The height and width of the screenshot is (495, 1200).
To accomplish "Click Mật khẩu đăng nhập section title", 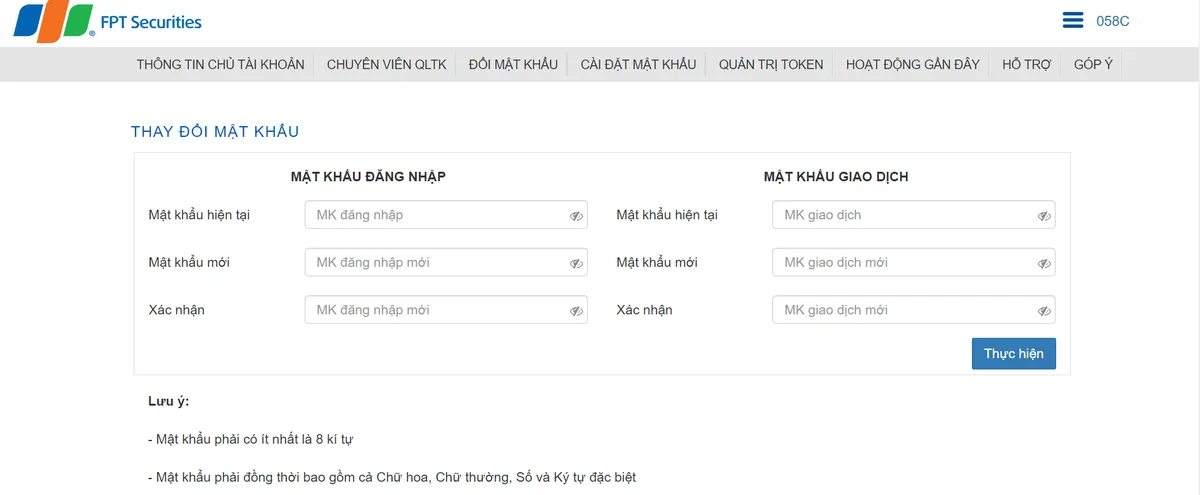I will pyautogui.click(x=368, y=177).
